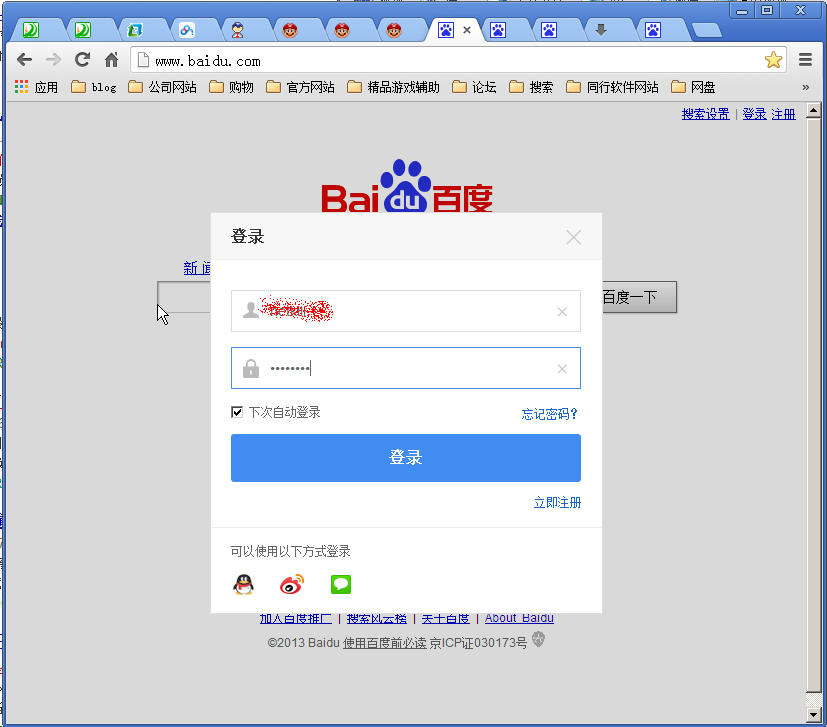The height and width of the screenshot is (727, 827).
Task: Click the forward navigation arrow
Action: [53, 60]
